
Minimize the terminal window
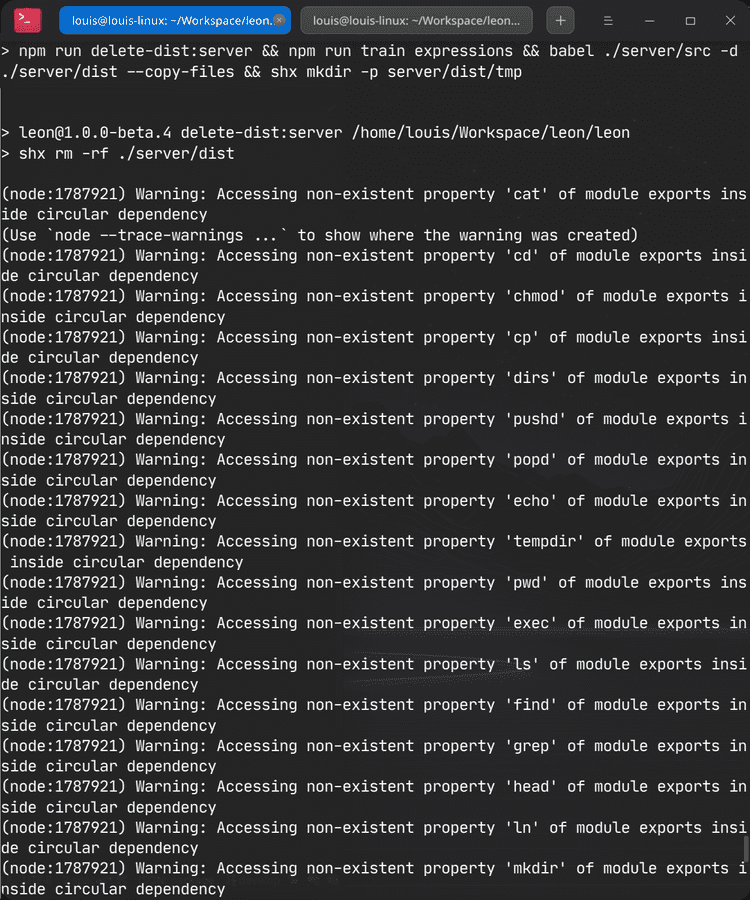(x=650, y=21)
